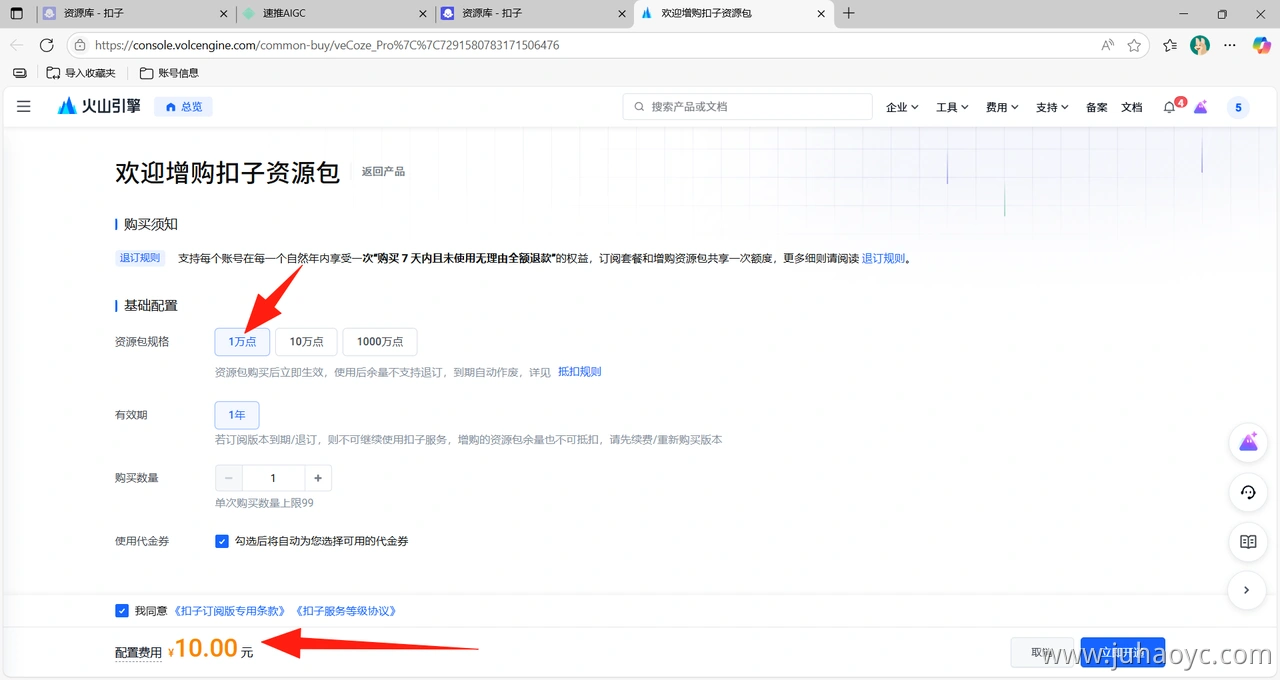
Task: Open the floating purple AI assistant button
Action: click(1248, 442)
